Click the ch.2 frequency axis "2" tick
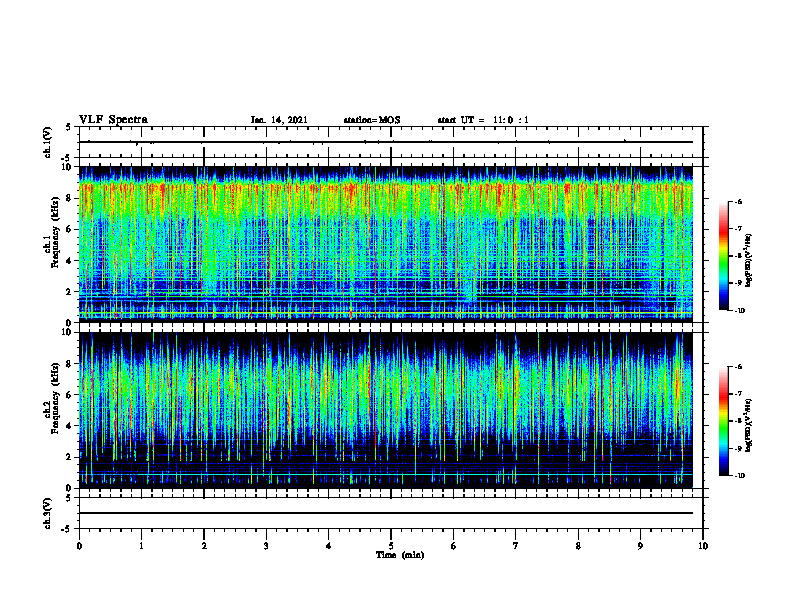Viewport: 792px width, 612px height. tap(69, 457)
